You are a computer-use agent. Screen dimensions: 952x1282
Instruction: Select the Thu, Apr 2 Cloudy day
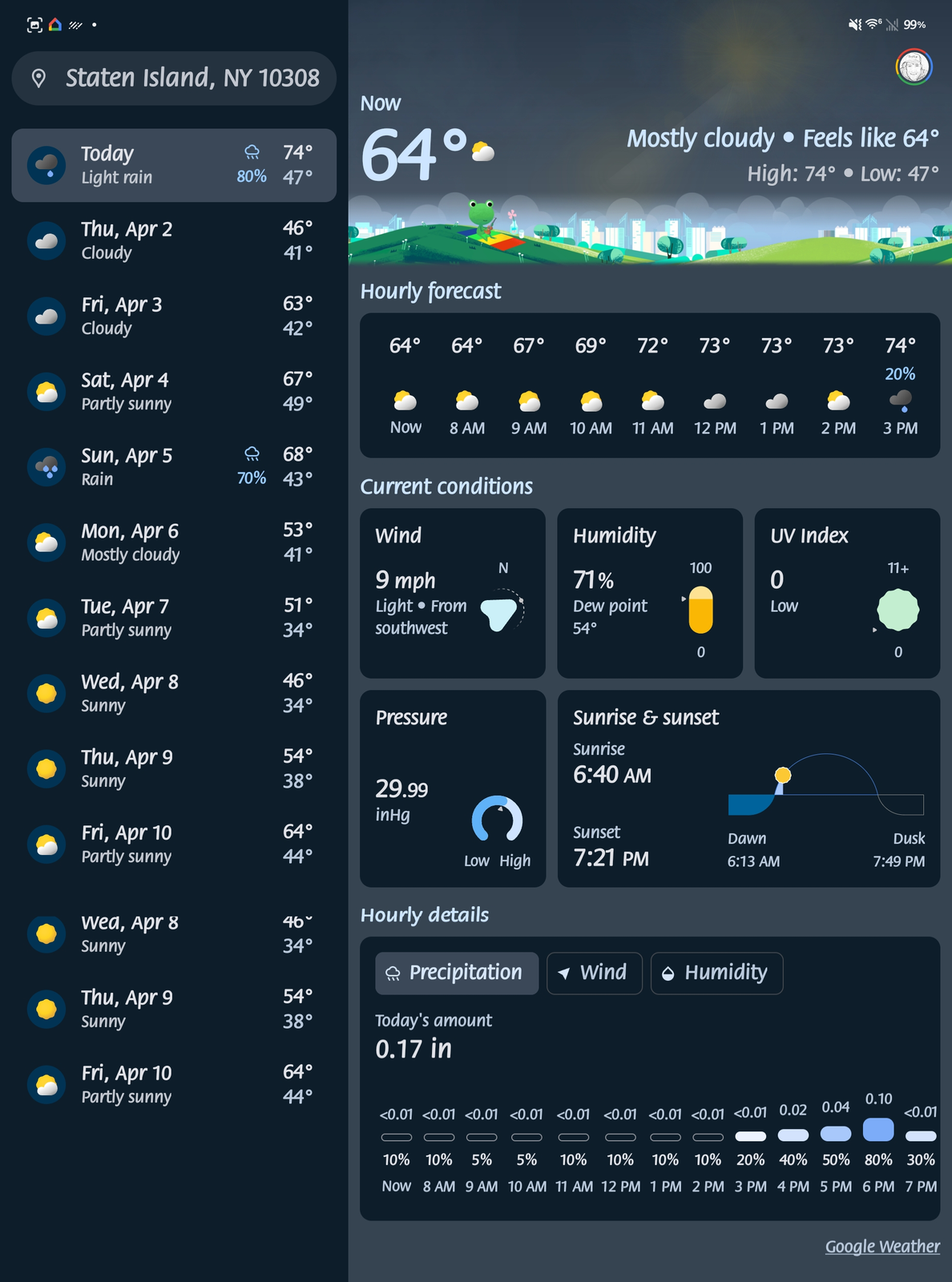tap(174, 240)
